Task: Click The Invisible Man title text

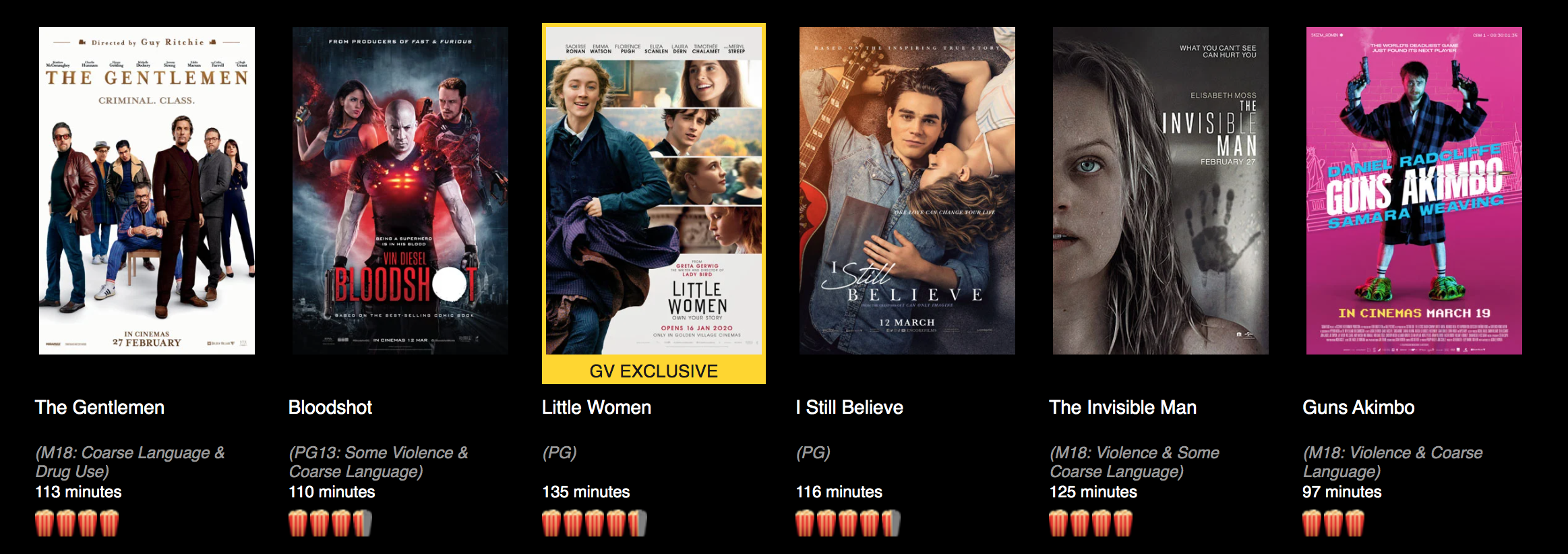Action: pyautogui.click(x=1123, y=407)
